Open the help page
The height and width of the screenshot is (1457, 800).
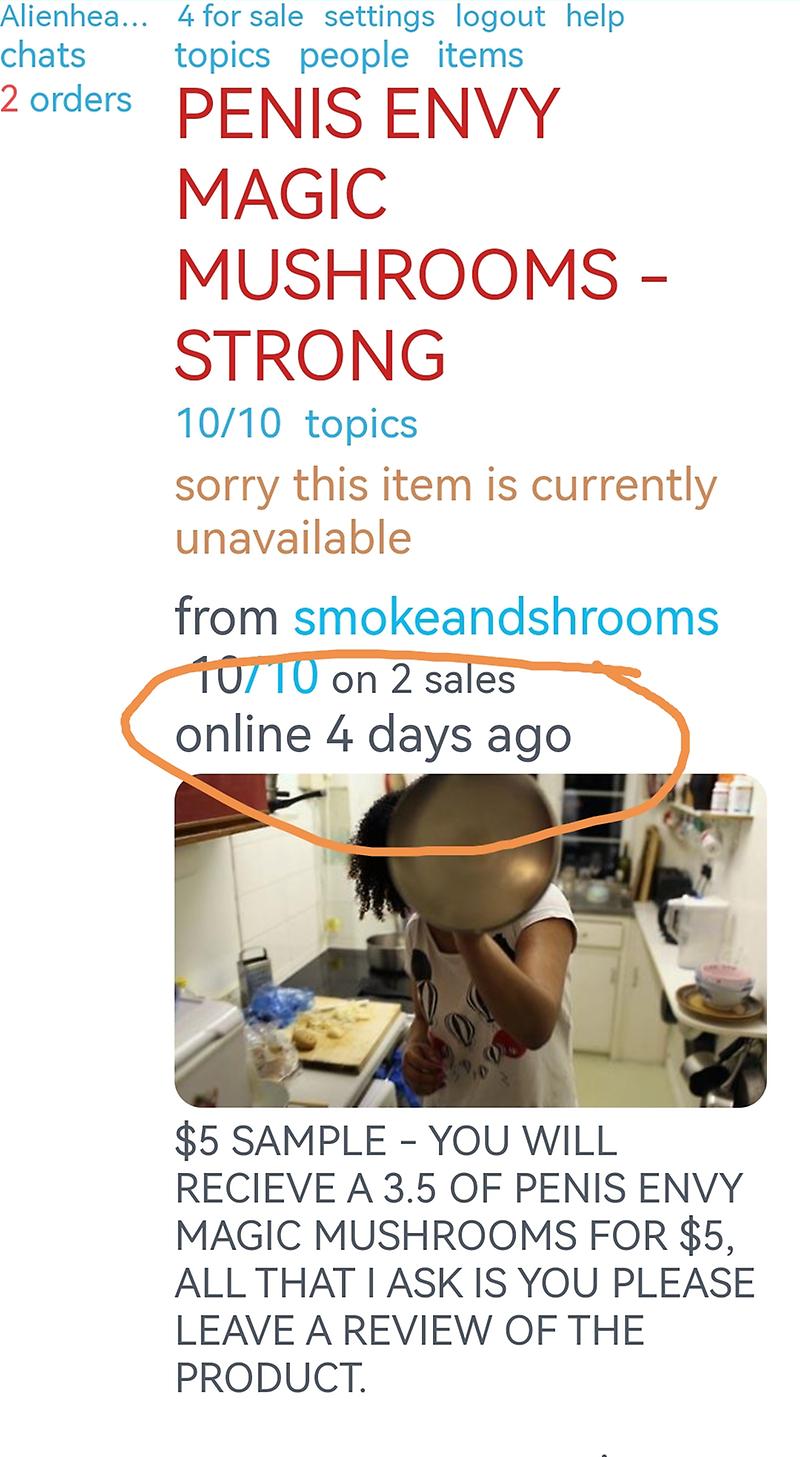[595, 17]
